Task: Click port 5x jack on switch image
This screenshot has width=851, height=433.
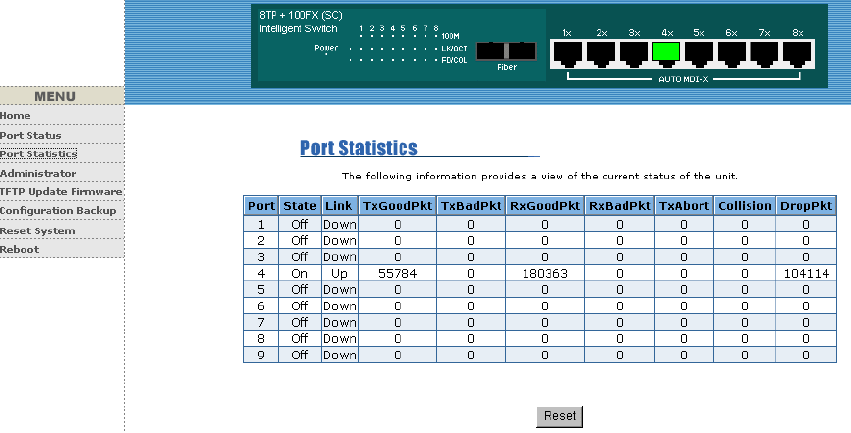Action: point(699,54)
